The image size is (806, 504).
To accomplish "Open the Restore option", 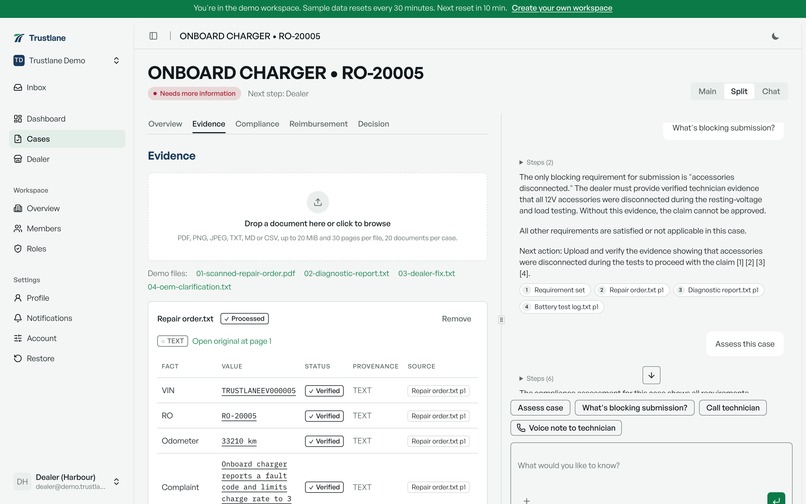I will pyautogui.click(x=67, y=358).
